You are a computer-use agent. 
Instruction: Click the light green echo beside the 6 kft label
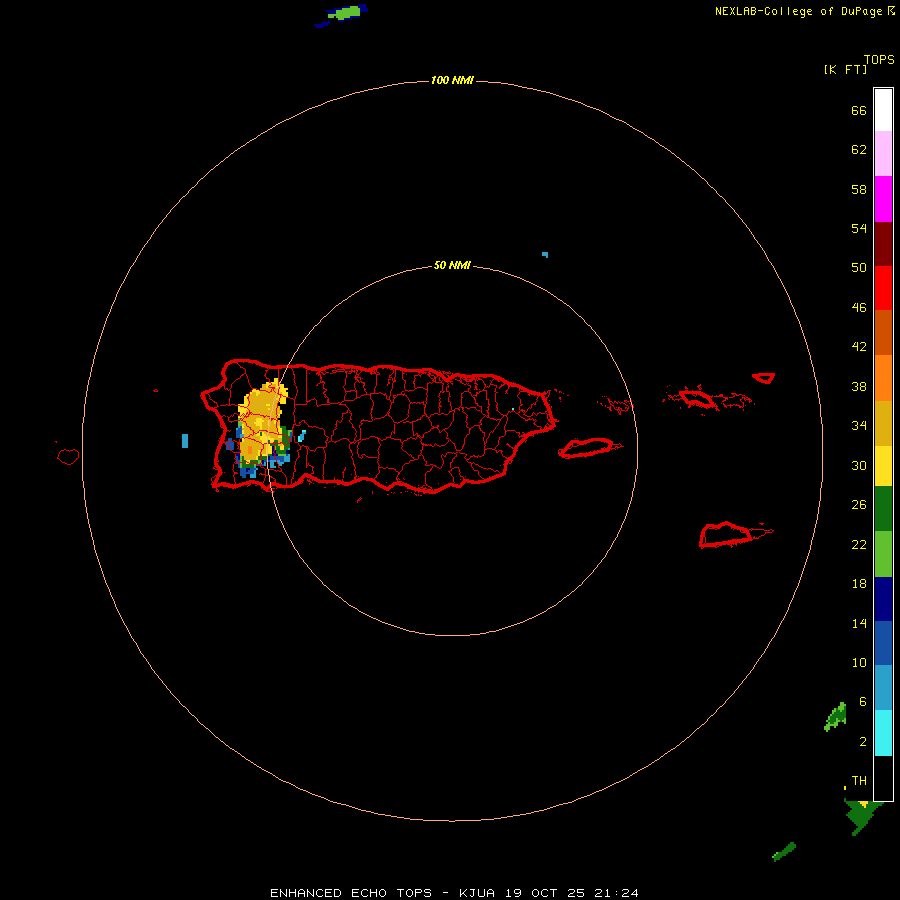836,717
